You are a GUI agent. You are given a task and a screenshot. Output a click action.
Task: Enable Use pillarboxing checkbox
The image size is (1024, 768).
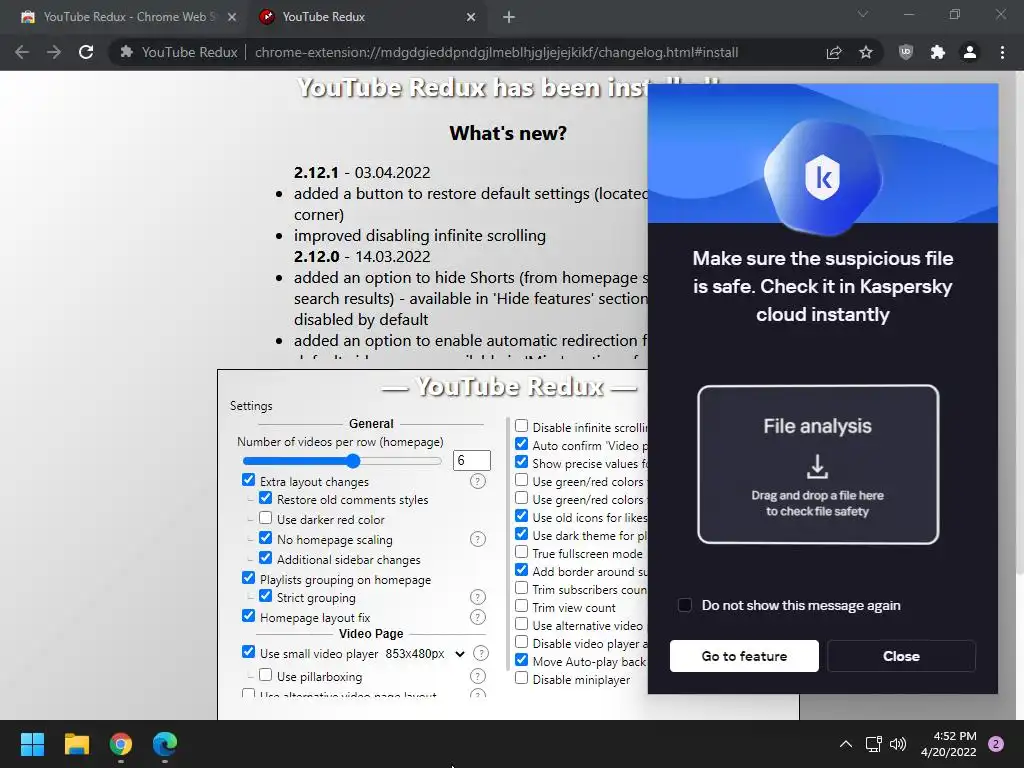pos(265,675)
